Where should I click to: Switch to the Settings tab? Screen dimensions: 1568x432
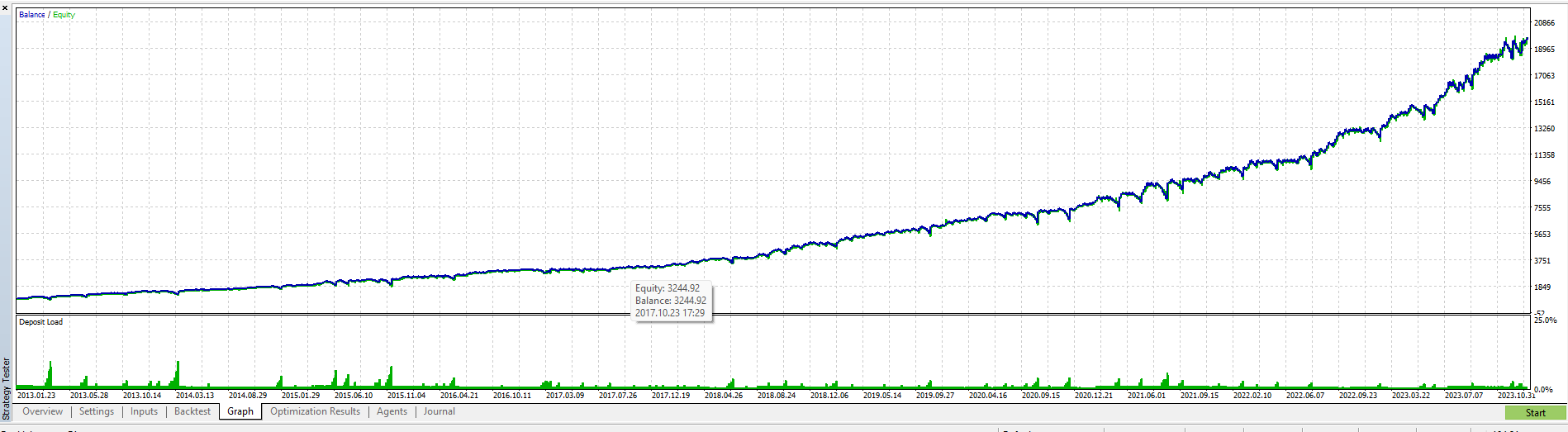pyautogui.click(x=97, y=411)
